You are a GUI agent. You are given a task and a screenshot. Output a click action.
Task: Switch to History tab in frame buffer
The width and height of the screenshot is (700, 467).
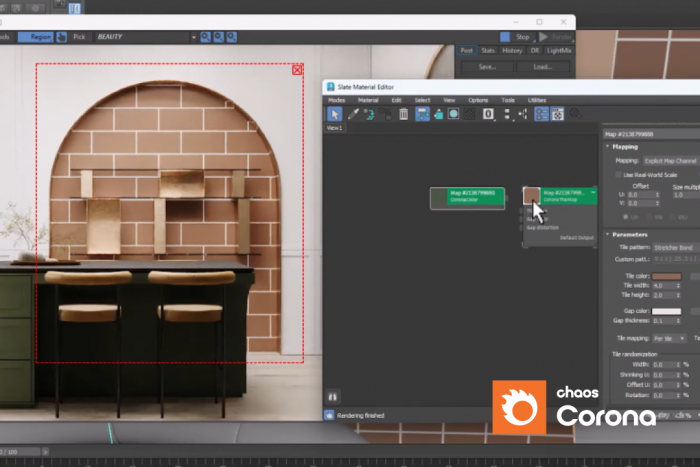point(512,50)
